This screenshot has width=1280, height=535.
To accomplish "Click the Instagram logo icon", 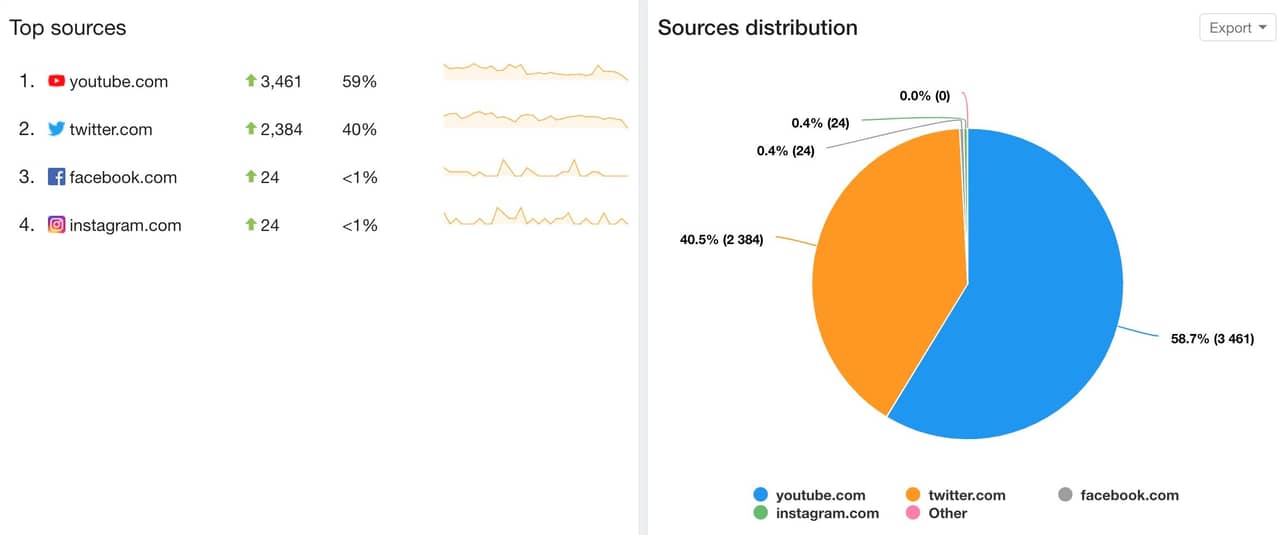I will pos(56,225).
